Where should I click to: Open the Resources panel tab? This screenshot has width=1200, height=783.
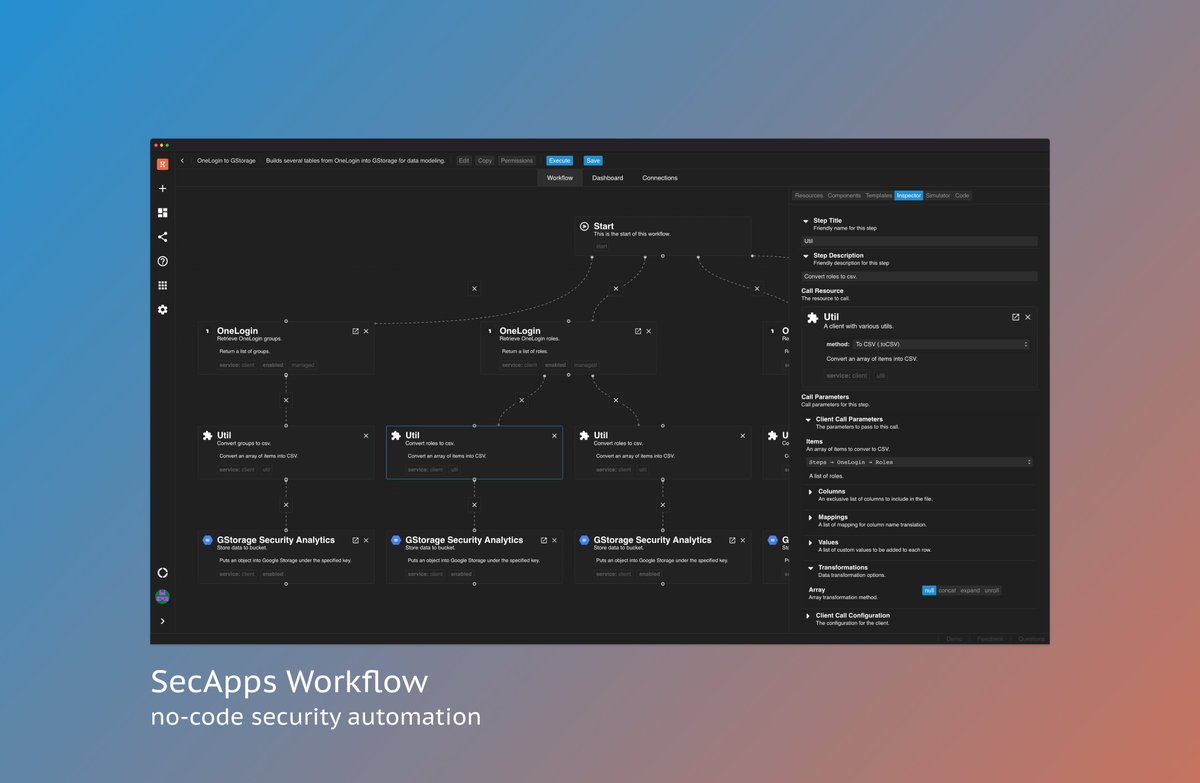(809, 196)
